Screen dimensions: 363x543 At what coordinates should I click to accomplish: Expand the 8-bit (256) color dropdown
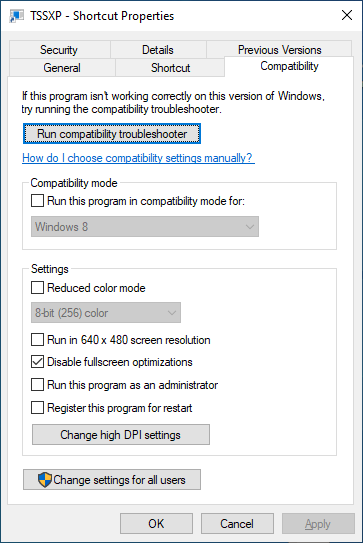[106, 313]
